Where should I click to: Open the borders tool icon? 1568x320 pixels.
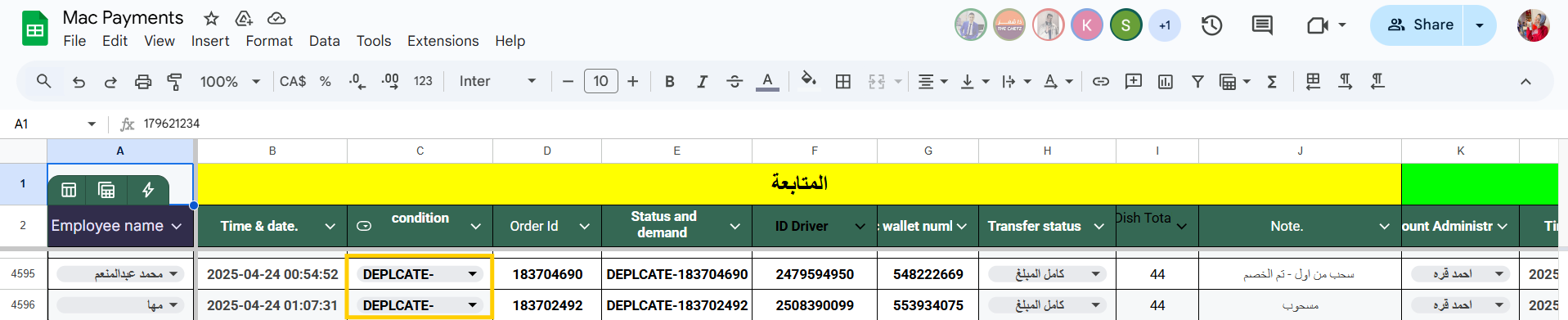point(842,81)
